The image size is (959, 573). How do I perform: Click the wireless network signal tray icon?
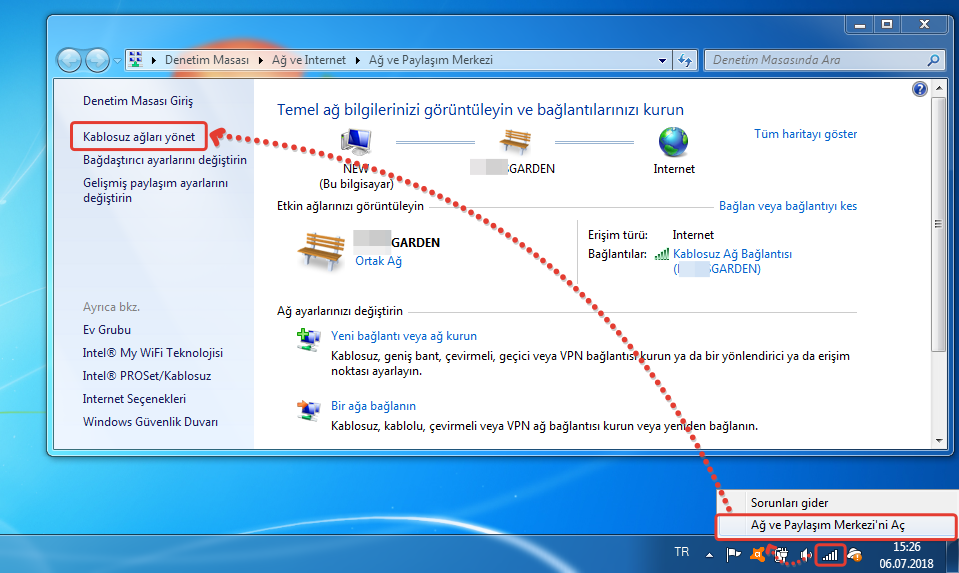(830, 554)
